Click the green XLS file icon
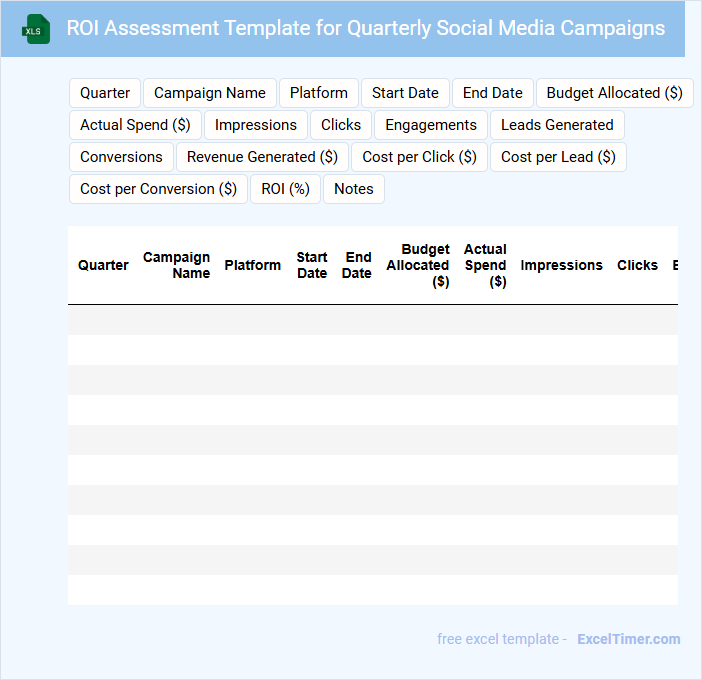 (x=36, y=29)
